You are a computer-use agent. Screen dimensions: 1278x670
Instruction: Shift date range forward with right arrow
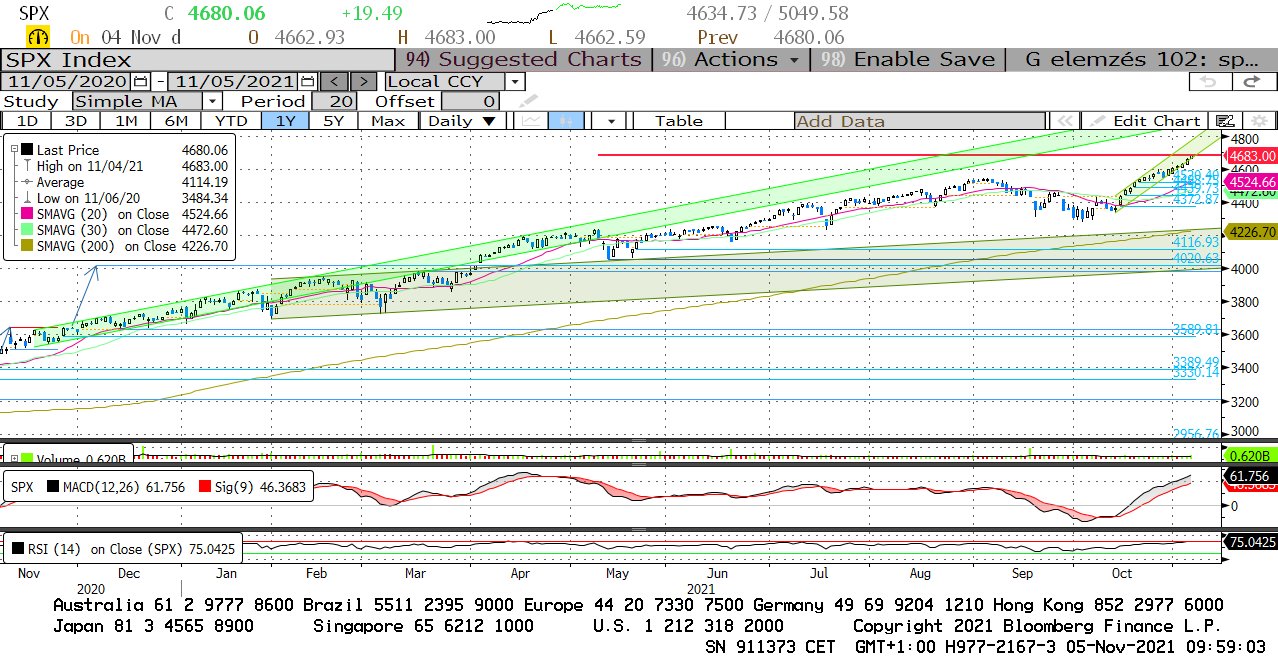(x=365, y=81)
